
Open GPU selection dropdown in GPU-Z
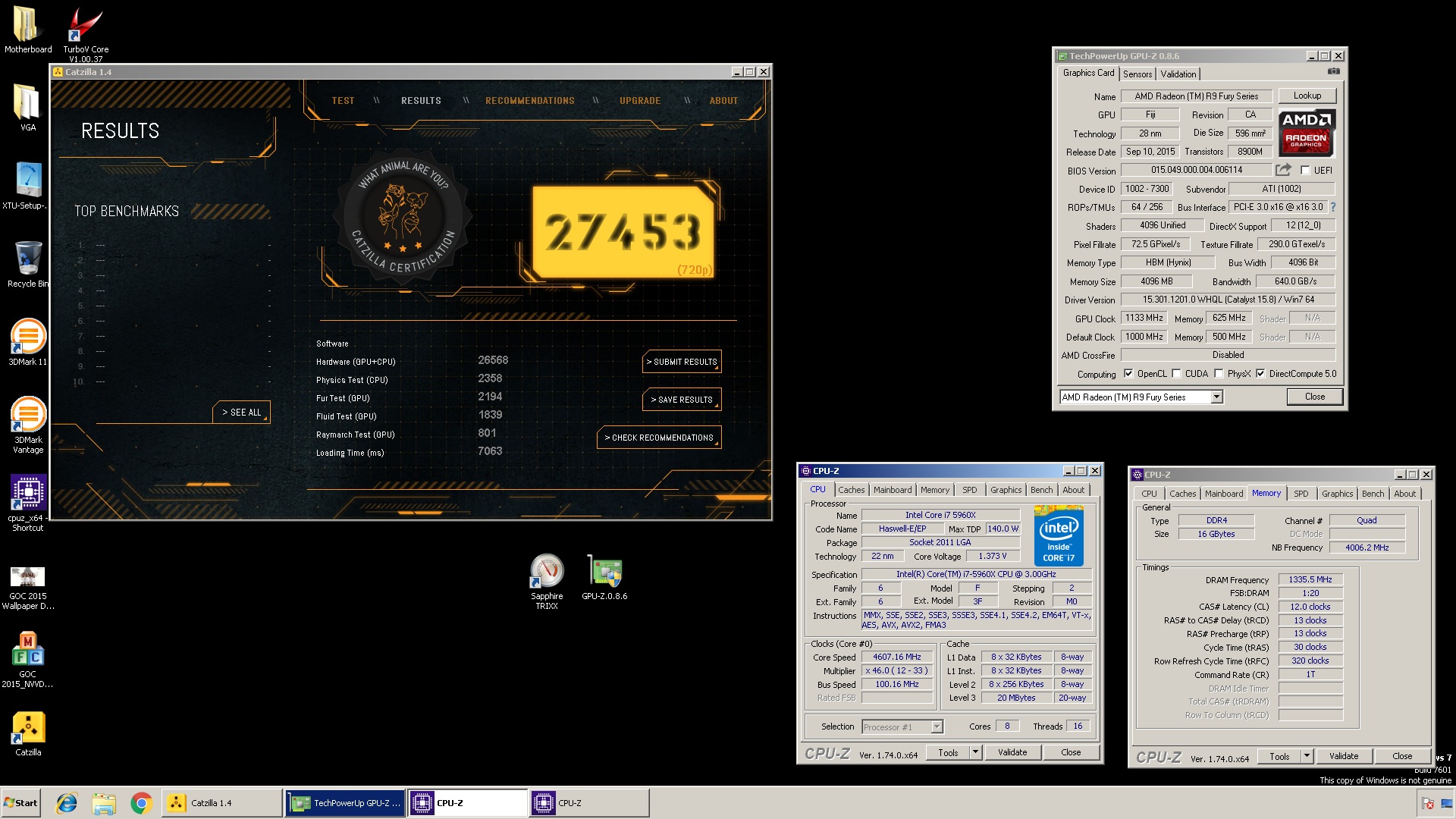[x=1216, y=397]
